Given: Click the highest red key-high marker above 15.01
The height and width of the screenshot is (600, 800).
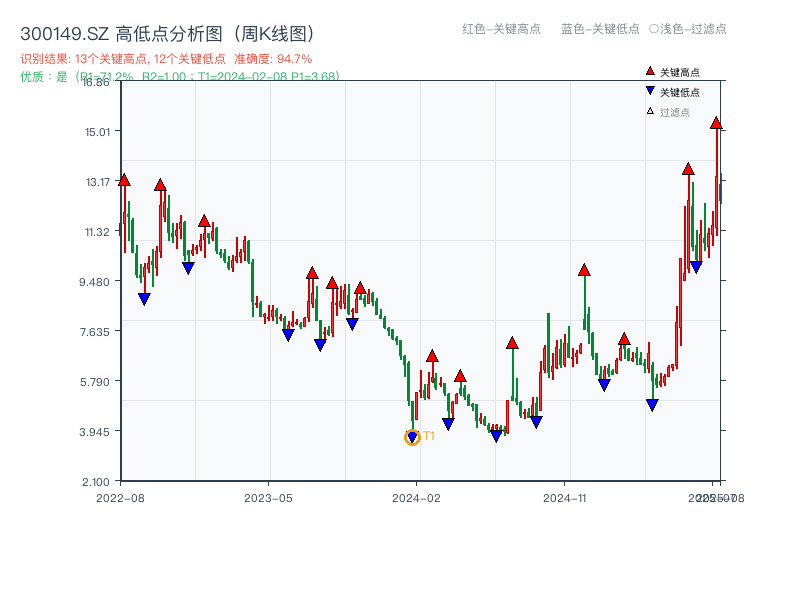Looking at the screenshot, I should point(716,123).
